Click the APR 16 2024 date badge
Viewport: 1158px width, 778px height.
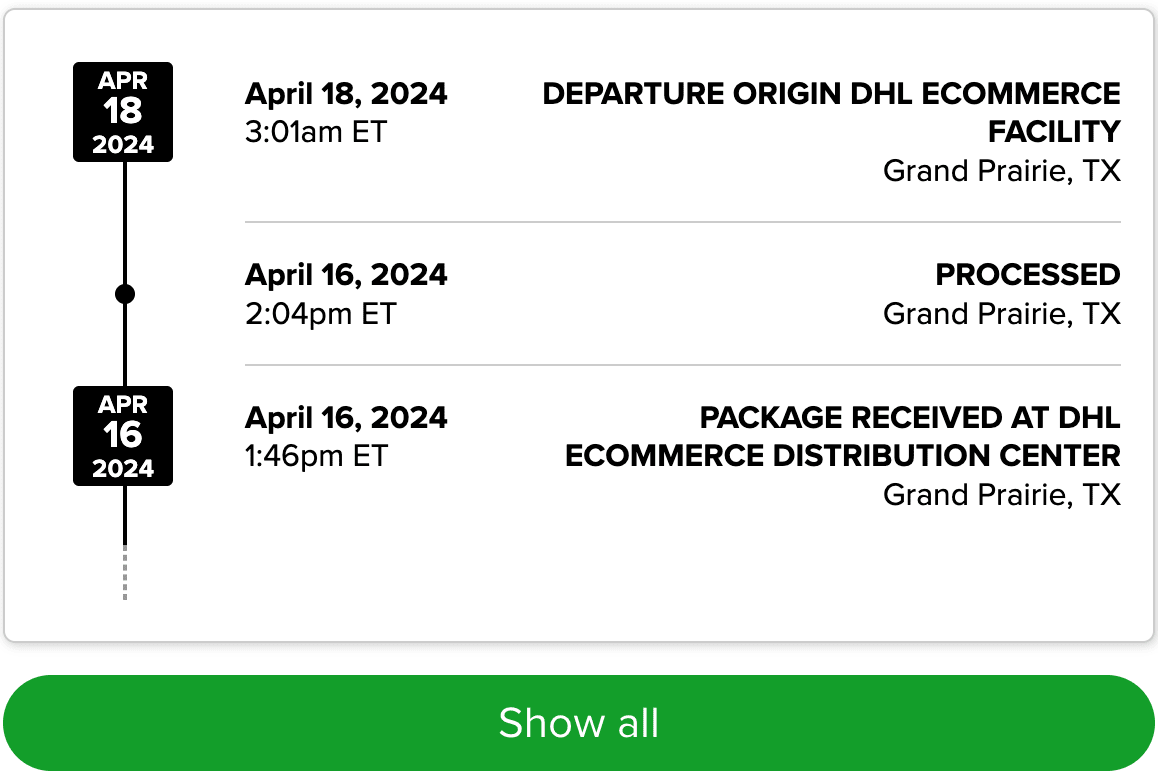[123, 436]
